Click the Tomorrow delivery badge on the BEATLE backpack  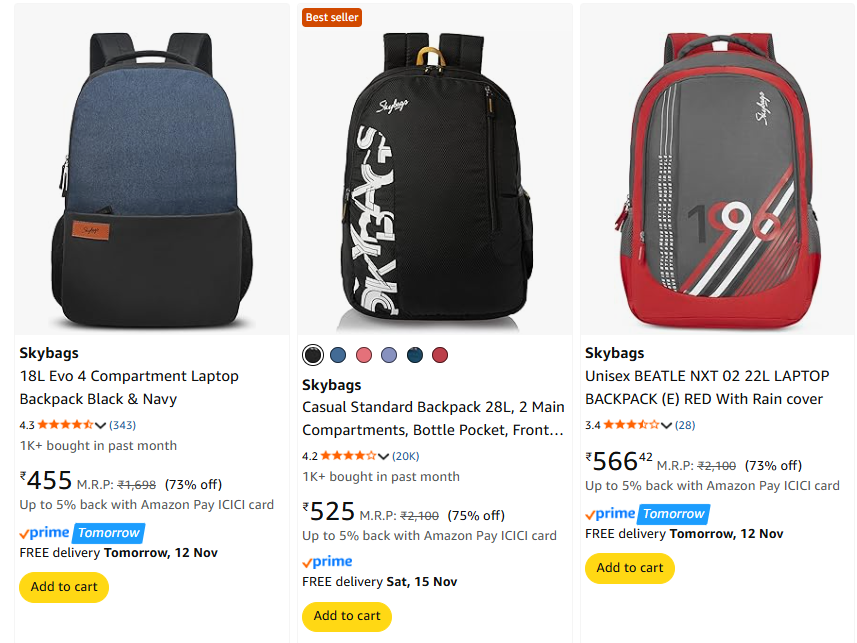(673, 514)
